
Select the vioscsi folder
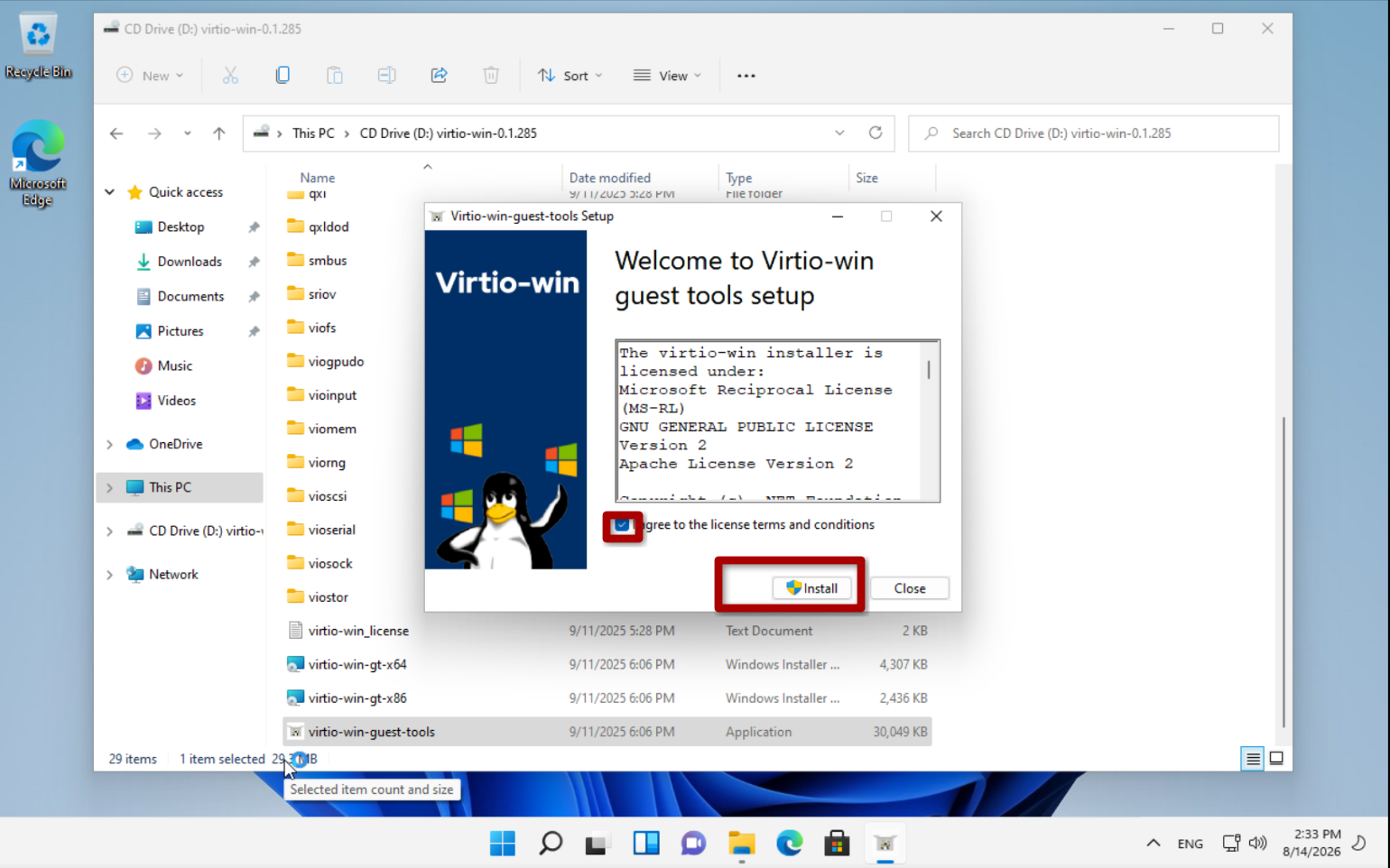click(327, 496)
